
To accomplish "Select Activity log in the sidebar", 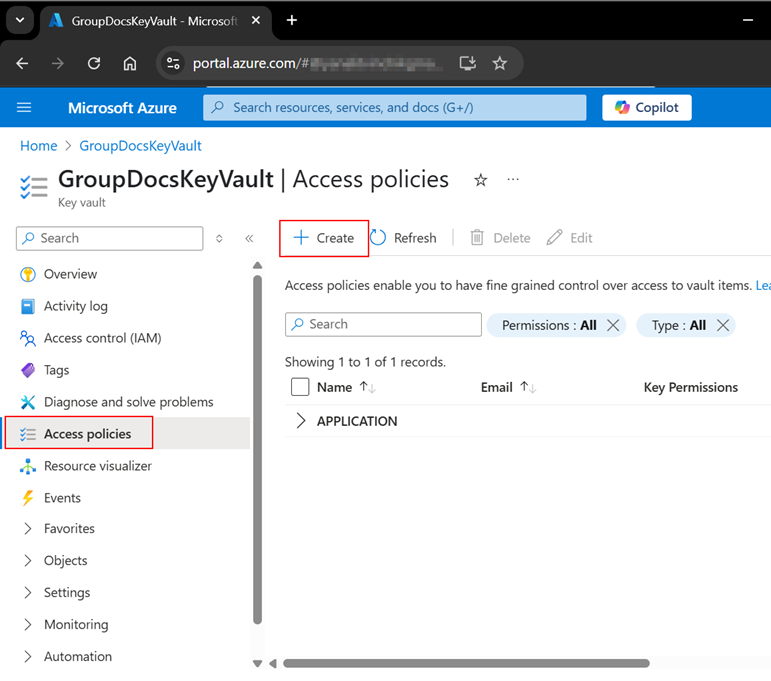I will click(75, 306).
